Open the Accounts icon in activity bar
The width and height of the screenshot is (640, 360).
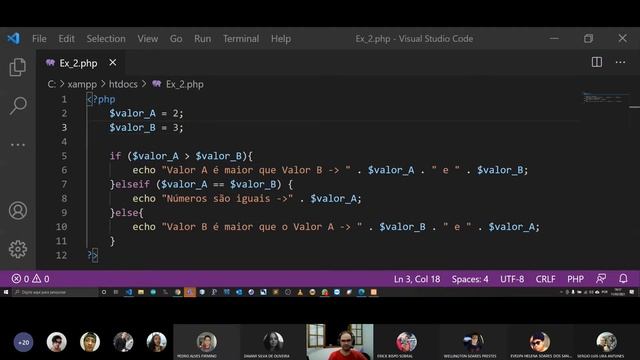tap(18, 210)
